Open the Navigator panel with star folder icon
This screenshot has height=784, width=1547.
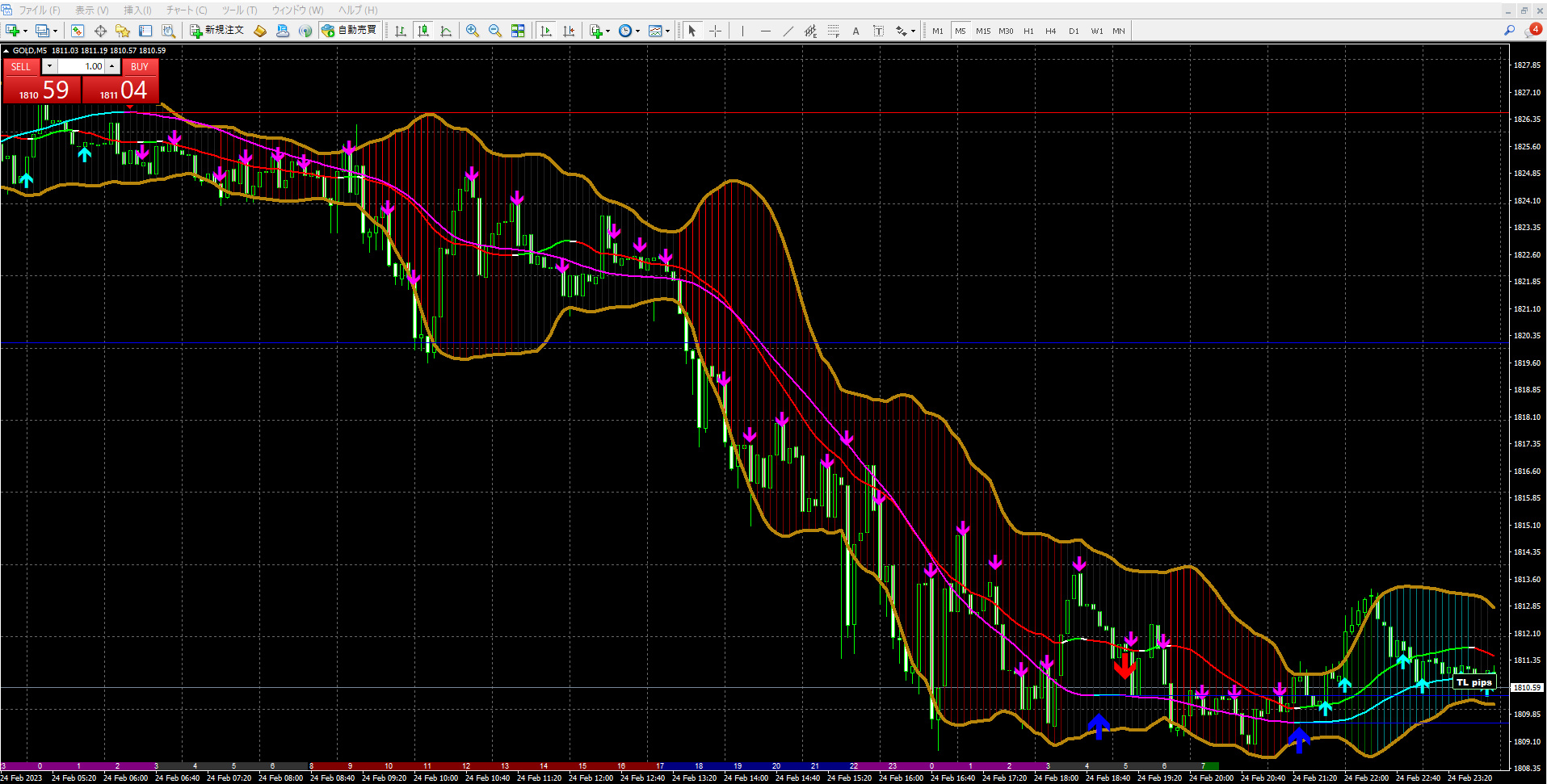tap(123, 31)
